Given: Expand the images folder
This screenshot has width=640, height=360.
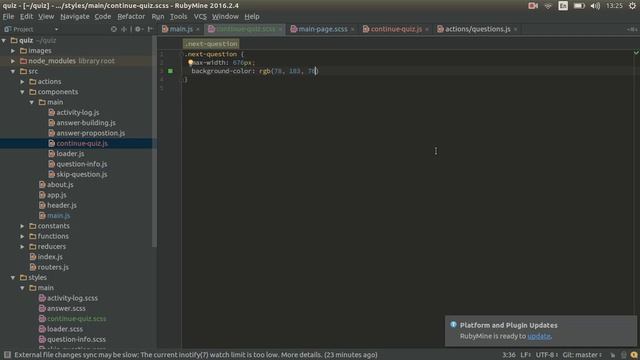Looking at the screenshot, I should pos(13,51).
